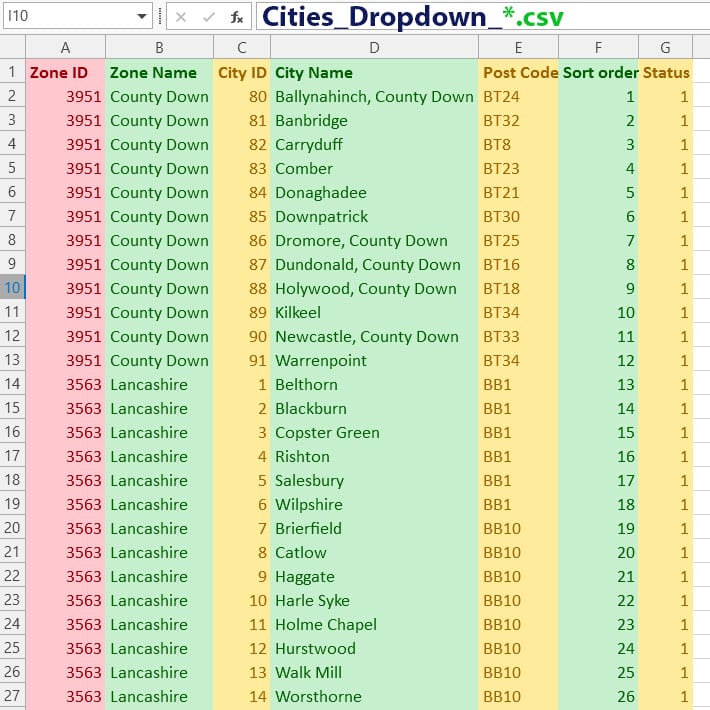
Task: Click post code BT32 cell
Action: point(518,120)
